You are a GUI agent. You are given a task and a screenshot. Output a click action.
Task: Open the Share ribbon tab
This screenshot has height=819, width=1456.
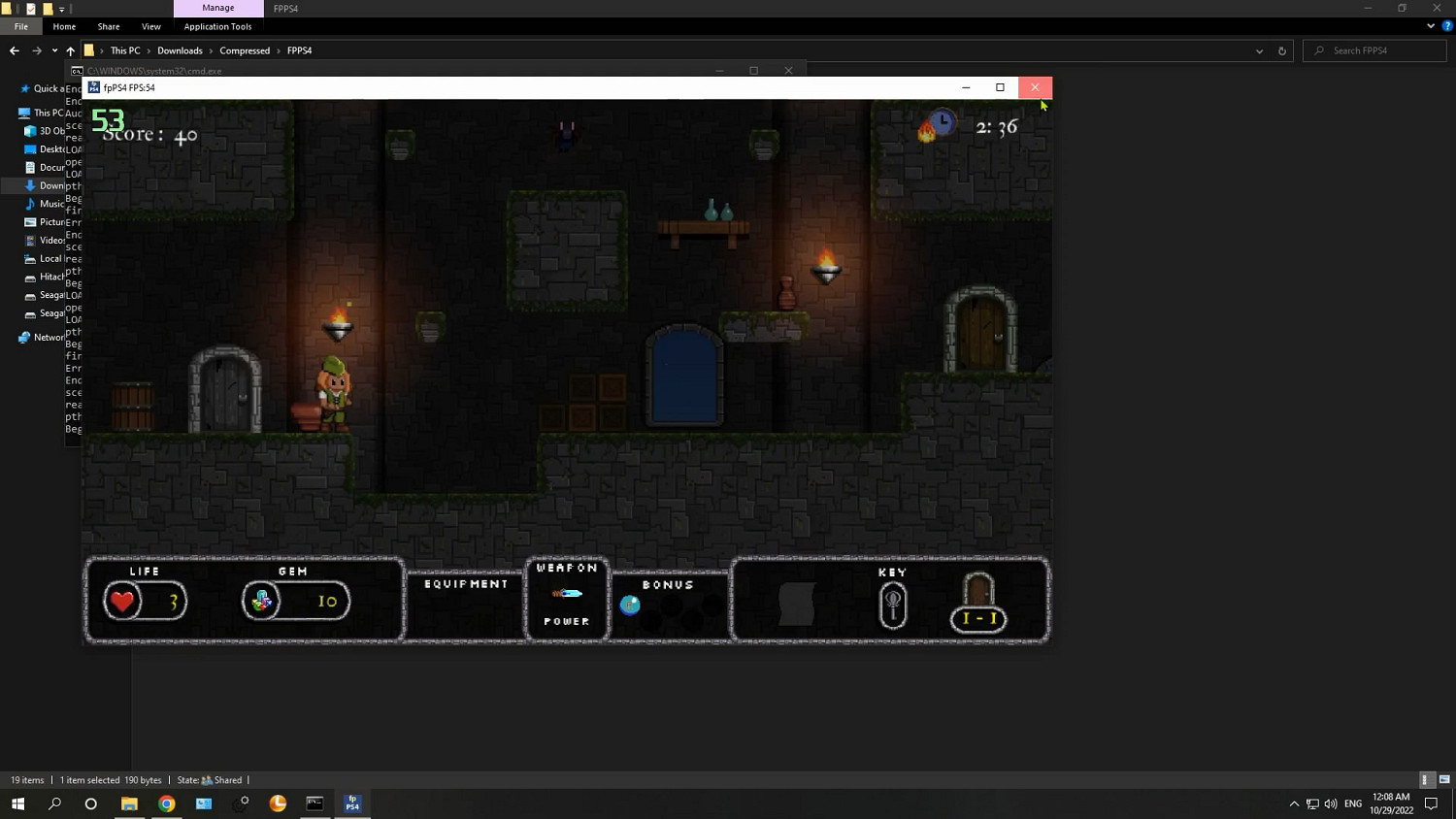pos(109,26)
